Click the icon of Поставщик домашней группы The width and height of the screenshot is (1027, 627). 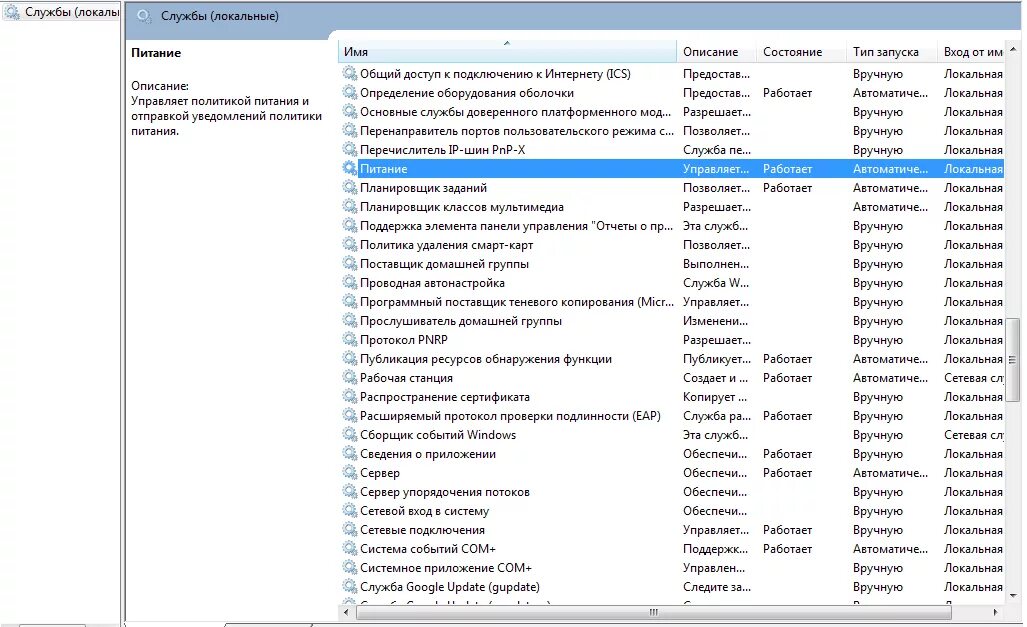tap(350, 263)
